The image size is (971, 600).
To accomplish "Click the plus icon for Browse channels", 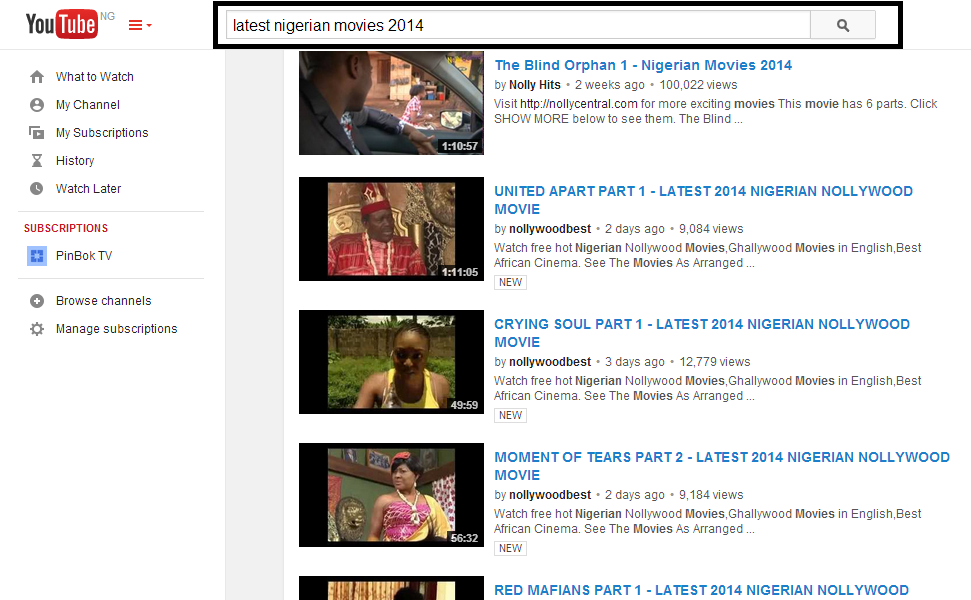I will tap(37, 301).
